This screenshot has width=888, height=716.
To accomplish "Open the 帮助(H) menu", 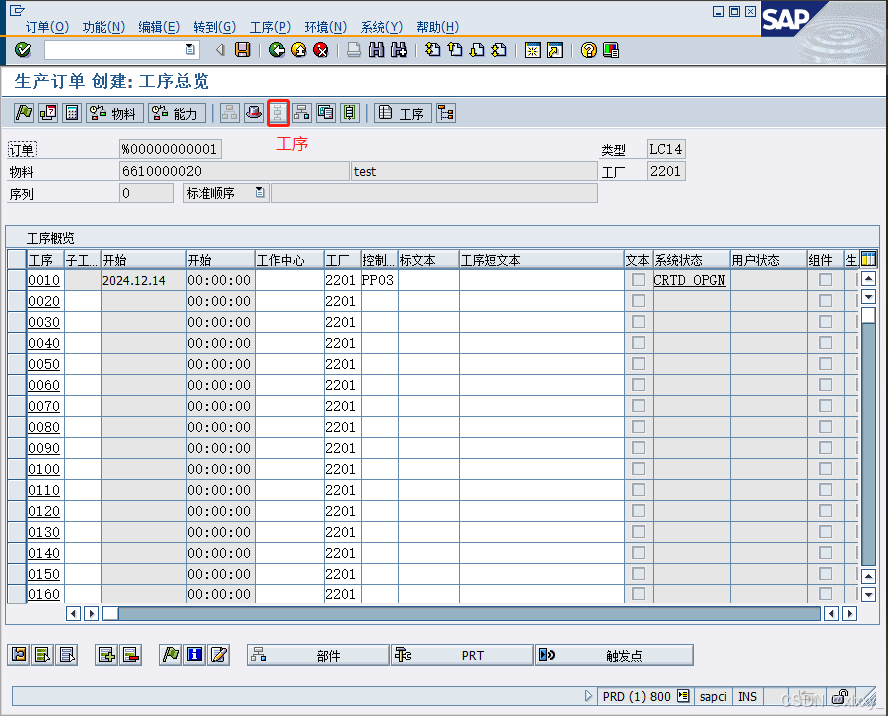I will click(437, 27).
